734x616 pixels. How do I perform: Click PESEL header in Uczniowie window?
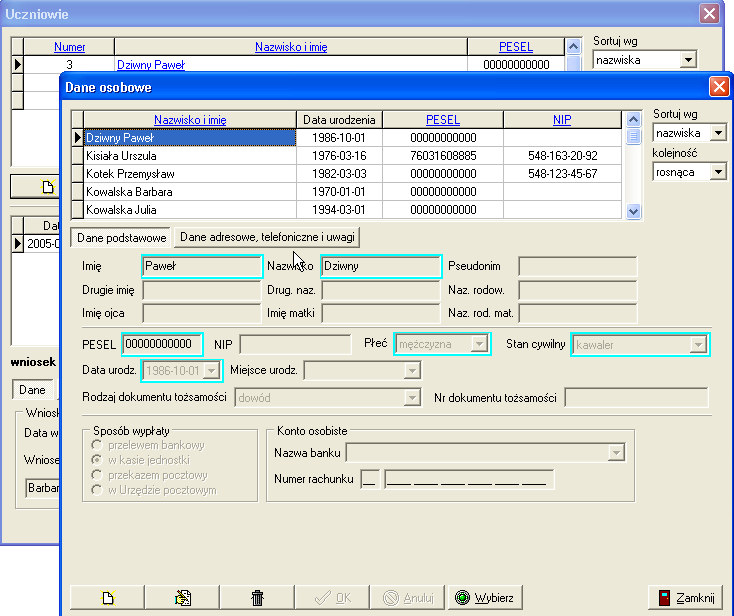click(516, 47)
